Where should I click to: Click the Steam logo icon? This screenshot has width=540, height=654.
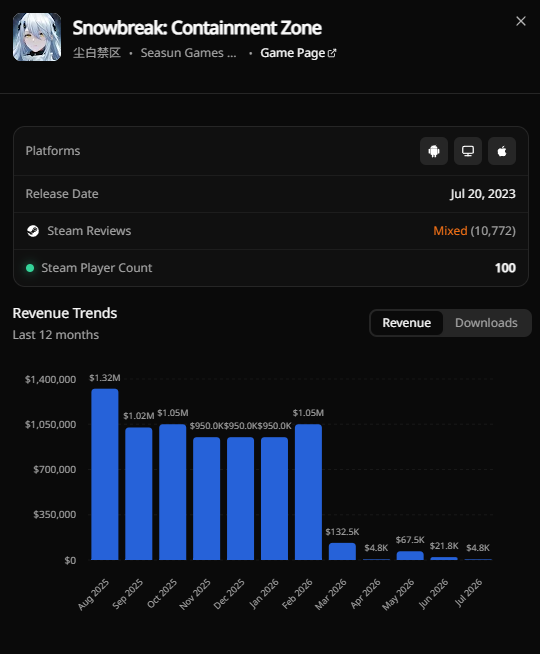click(x=33, y=231)
